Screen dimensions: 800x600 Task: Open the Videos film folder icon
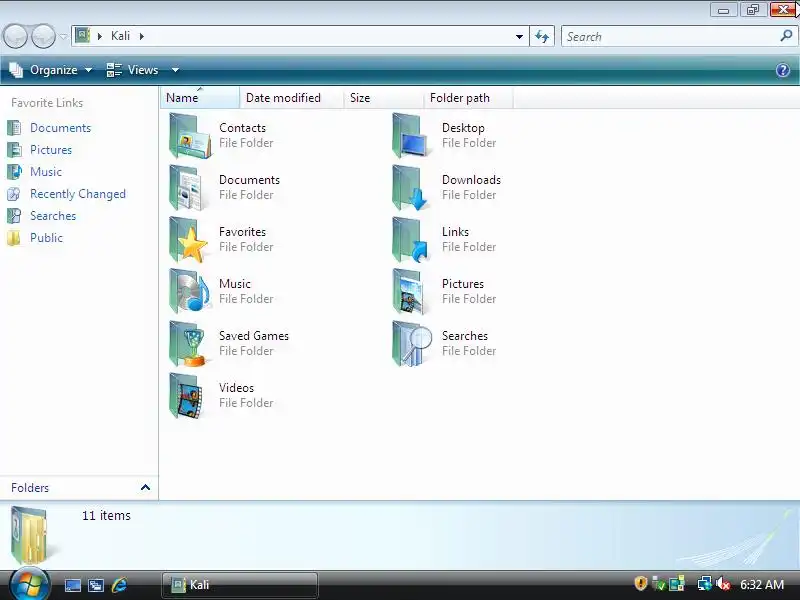coord(187,395)
